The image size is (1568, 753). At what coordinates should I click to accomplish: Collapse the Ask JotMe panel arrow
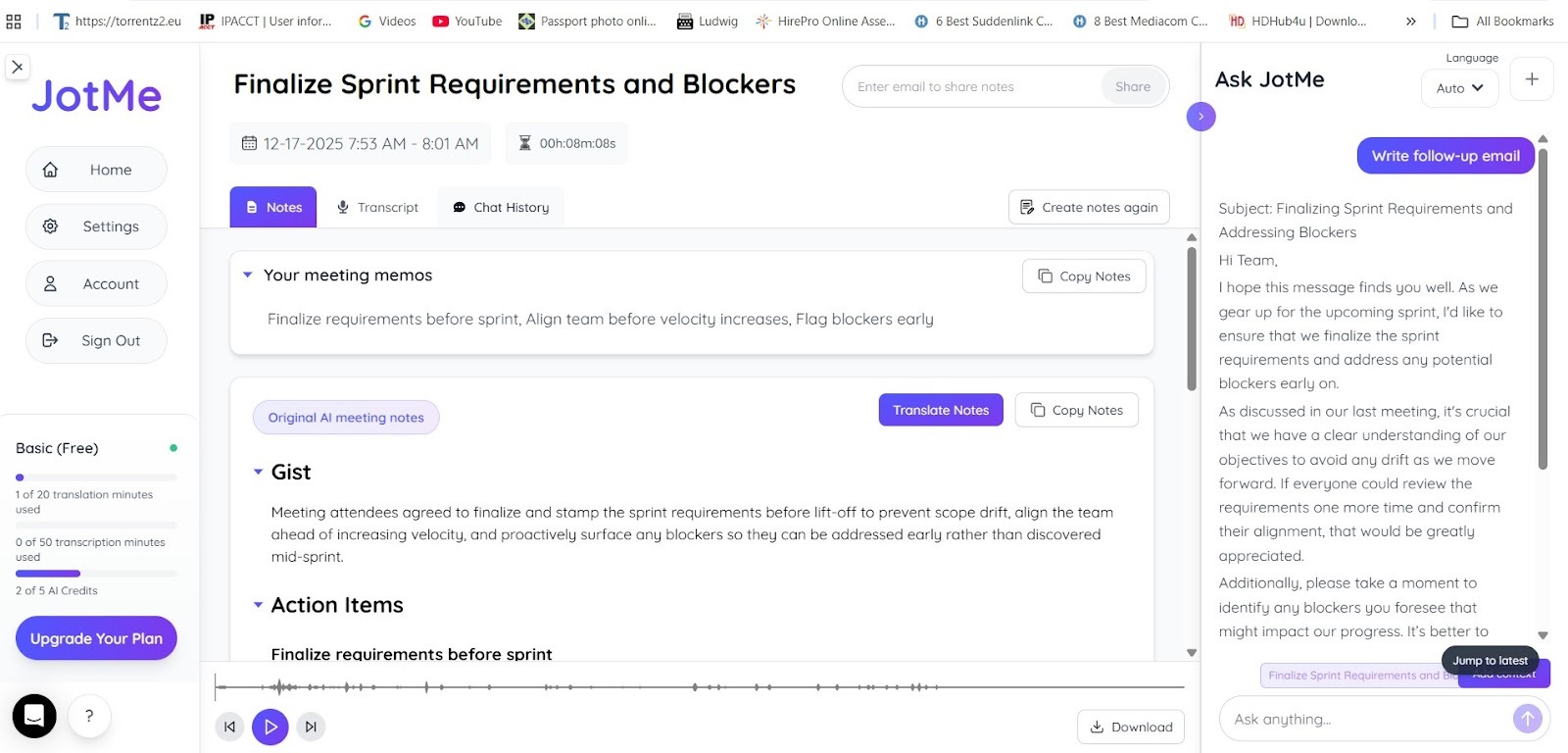[1200, 117]
